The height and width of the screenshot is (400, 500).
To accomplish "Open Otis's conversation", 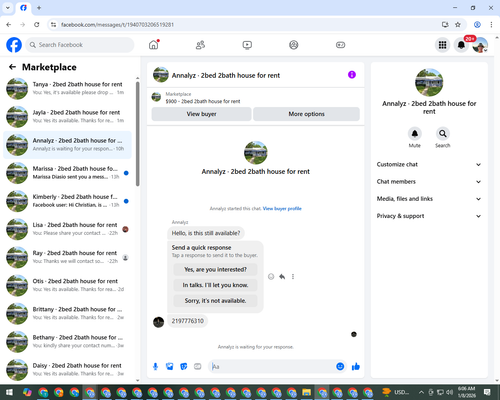I will pos(67,285).
